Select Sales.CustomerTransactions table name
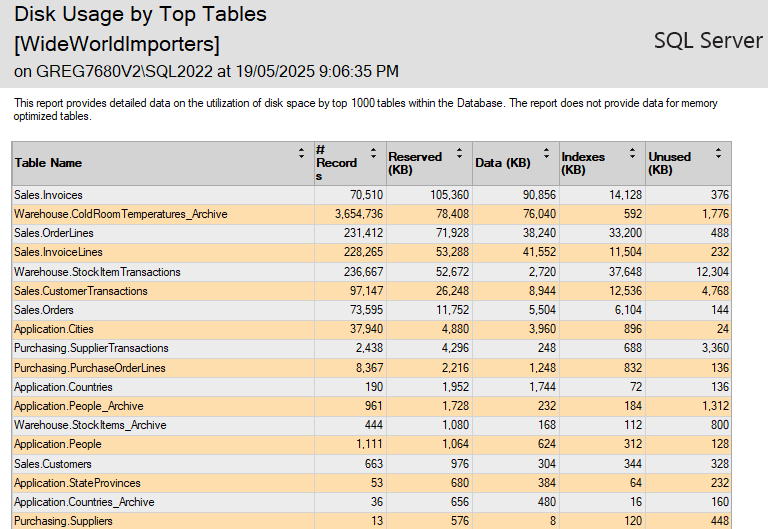Image resolution: width=768 pixels, height=529 pixels. click(81, 291)
